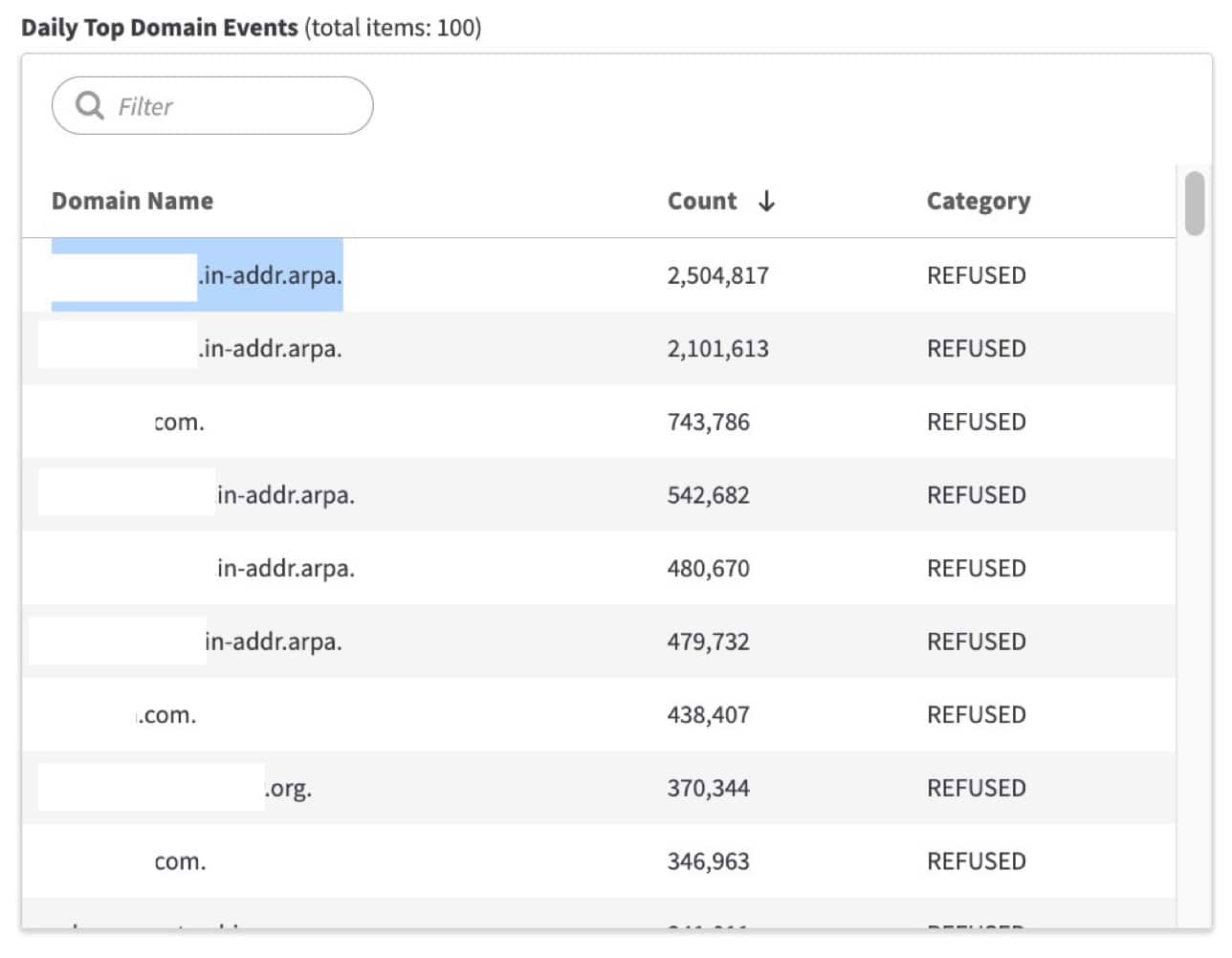Select the row with count 346,963
The height and width of the screenshot is (958, 1232).
[708, 861]
